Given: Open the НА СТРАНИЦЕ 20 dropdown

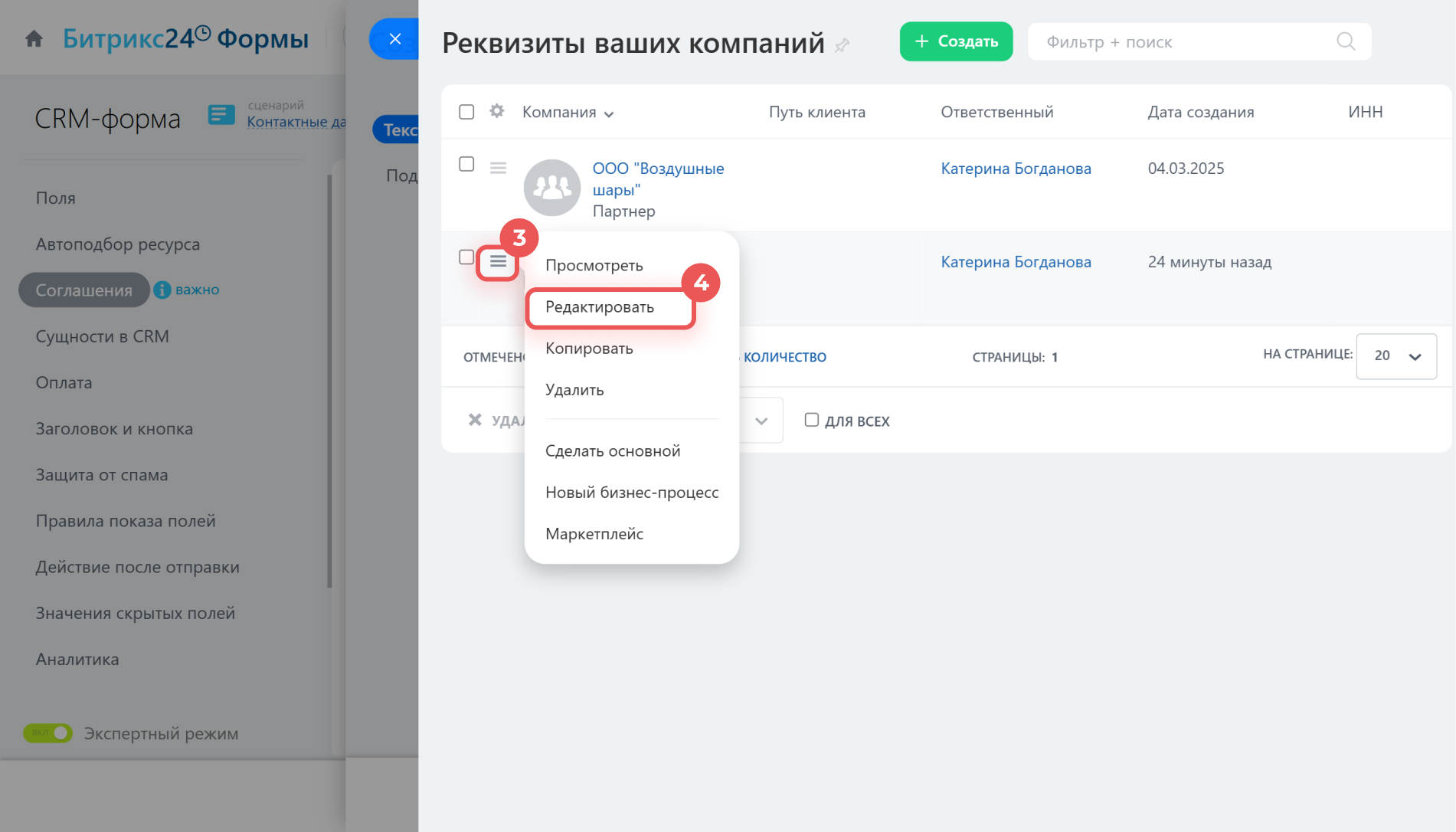Looking at the screenshot, I should (x=1395, y=356).
